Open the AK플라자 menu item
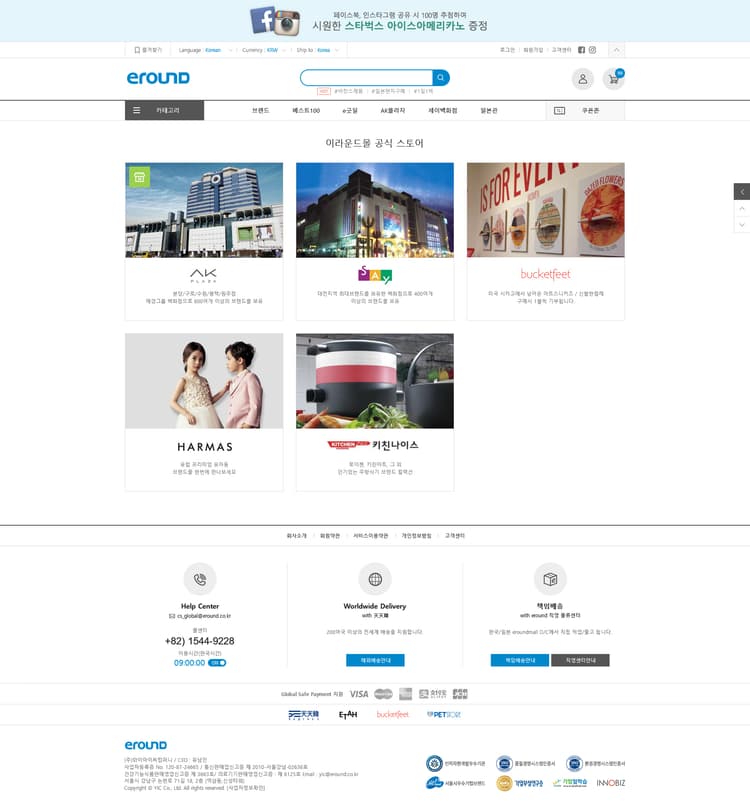750x808 pixels. pos(393,110)
